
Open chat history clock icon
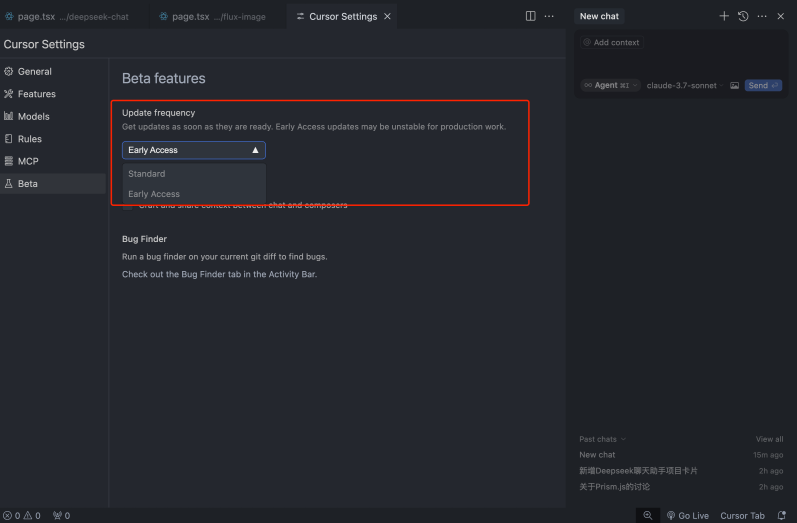coord(743,16)
